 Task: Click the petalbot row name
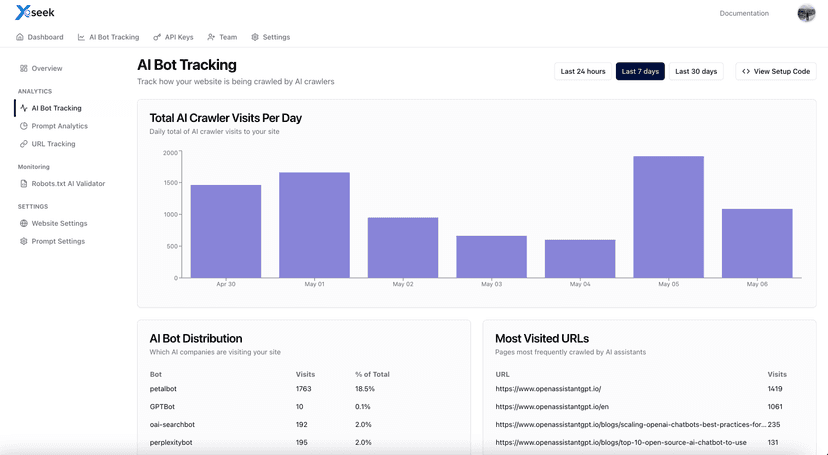(163, 388)
